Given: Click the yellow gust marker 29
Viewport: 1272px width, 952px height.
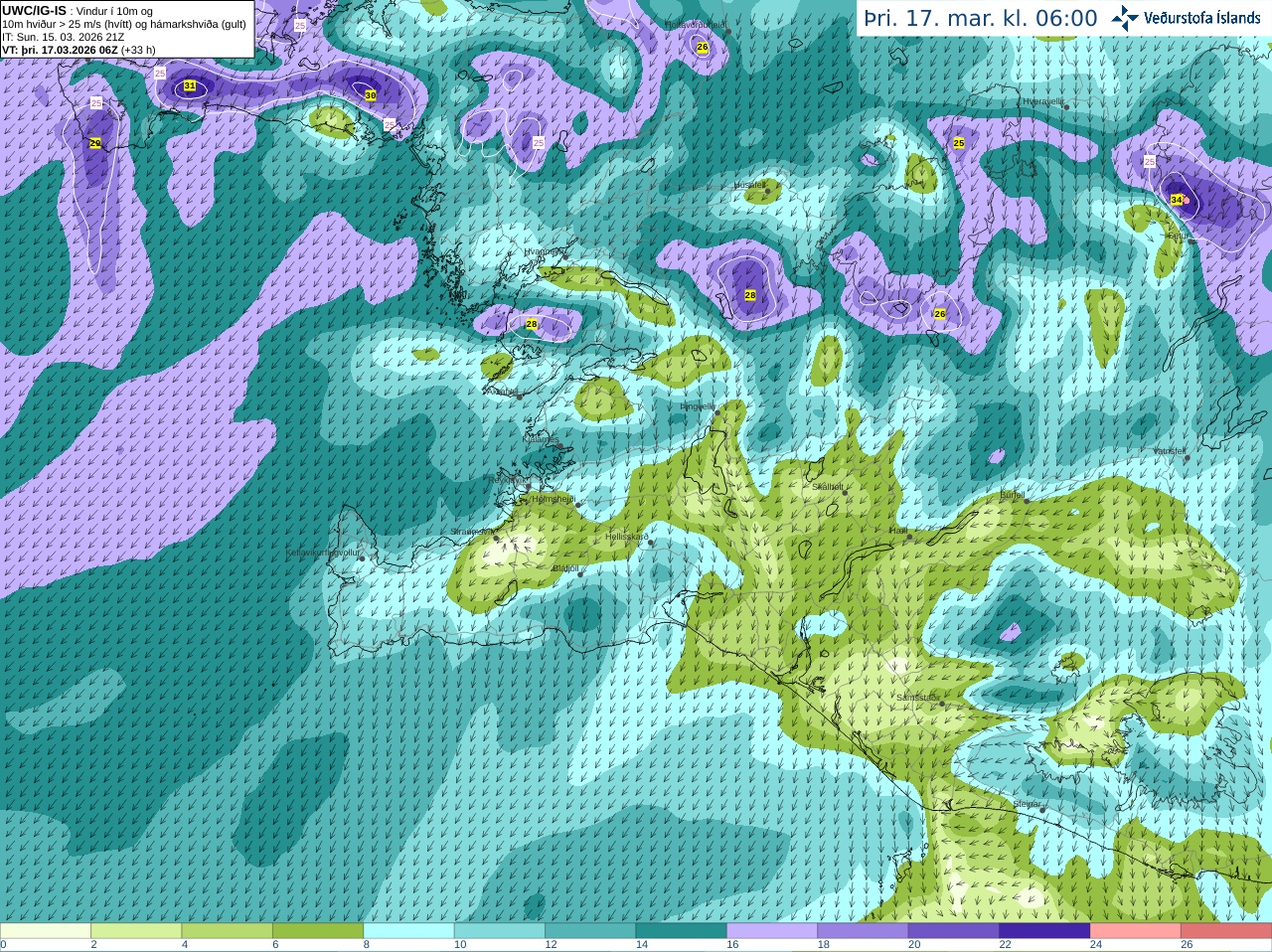Looking at the screenshot, I should click(95, 143).
